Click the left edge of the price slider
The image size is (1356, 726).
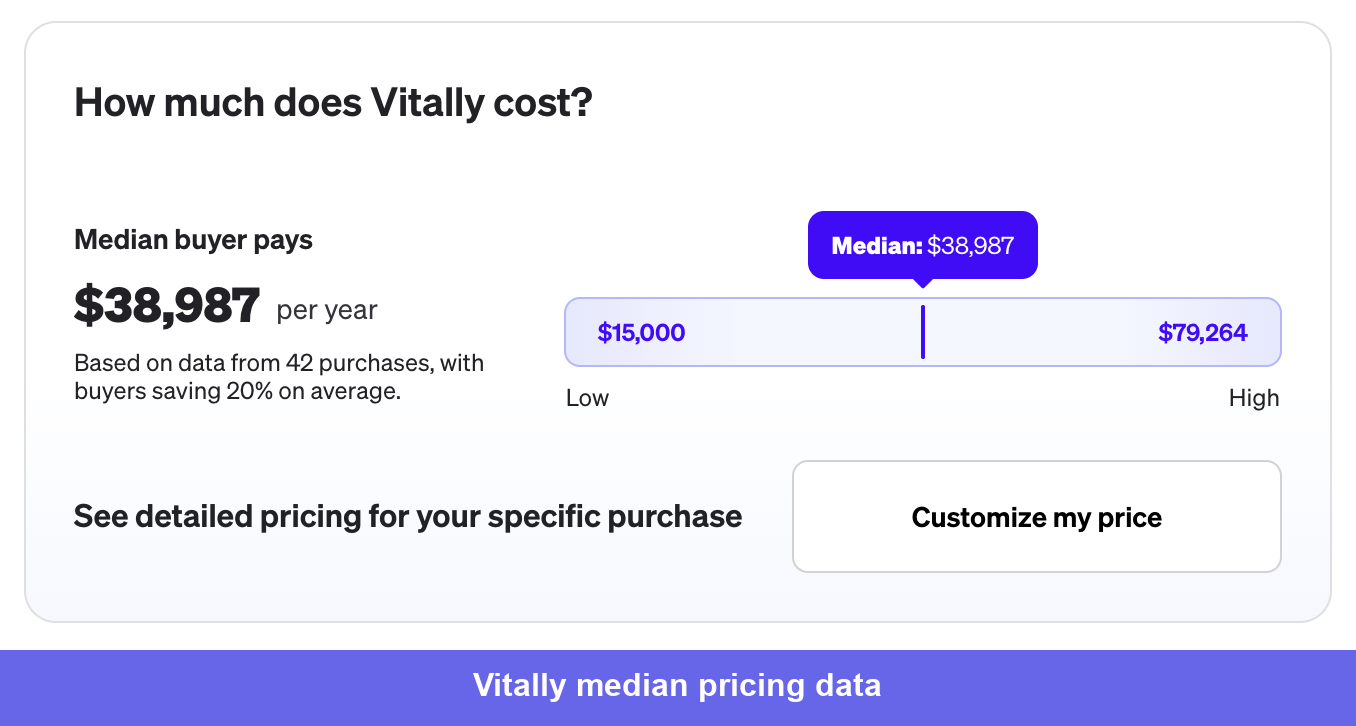coord(570,331)
